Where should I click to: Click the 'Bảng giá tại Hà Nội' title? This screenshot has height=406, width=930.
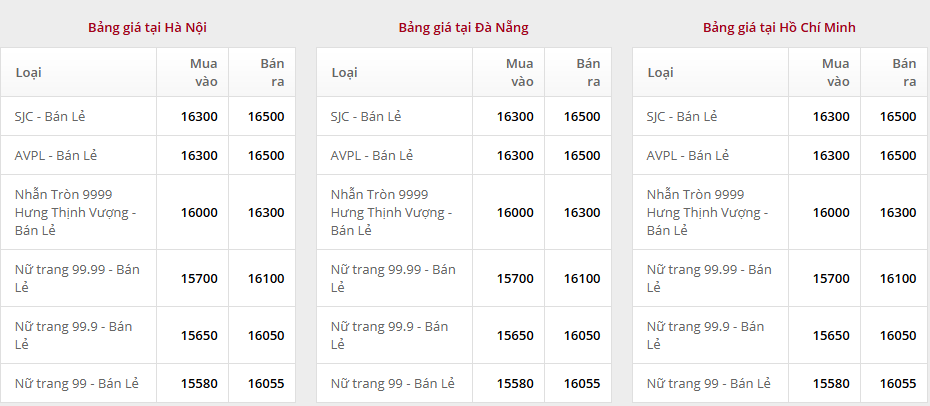[147, 27]
